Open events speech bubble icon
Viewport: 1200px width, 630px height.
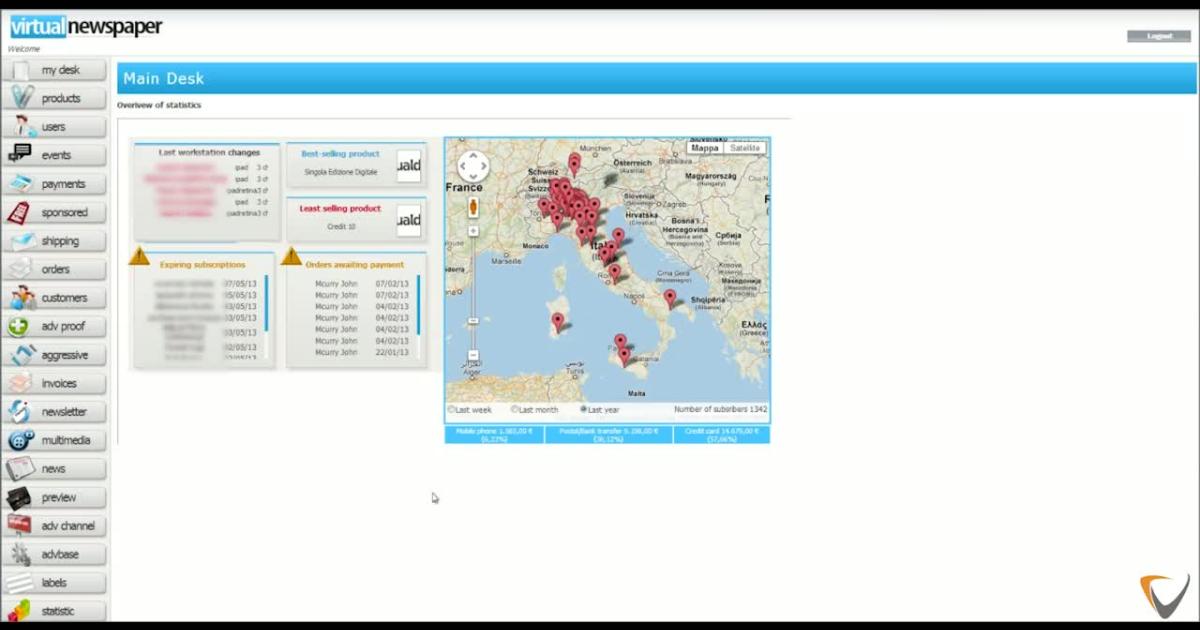(x=20, y=155)
